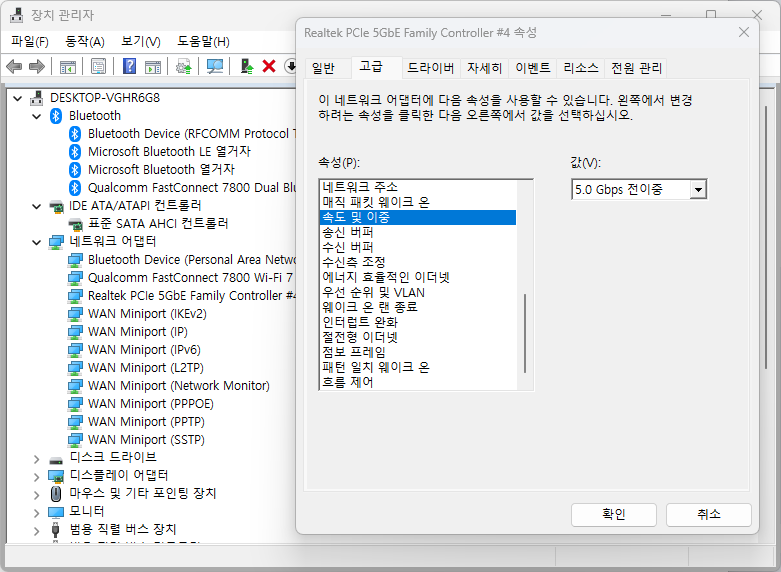This screenshot has height=572, width=781.
Task: Click icon beside Microsoft Bluetooth LE 열거자
Action: click(x=75, y=151)
